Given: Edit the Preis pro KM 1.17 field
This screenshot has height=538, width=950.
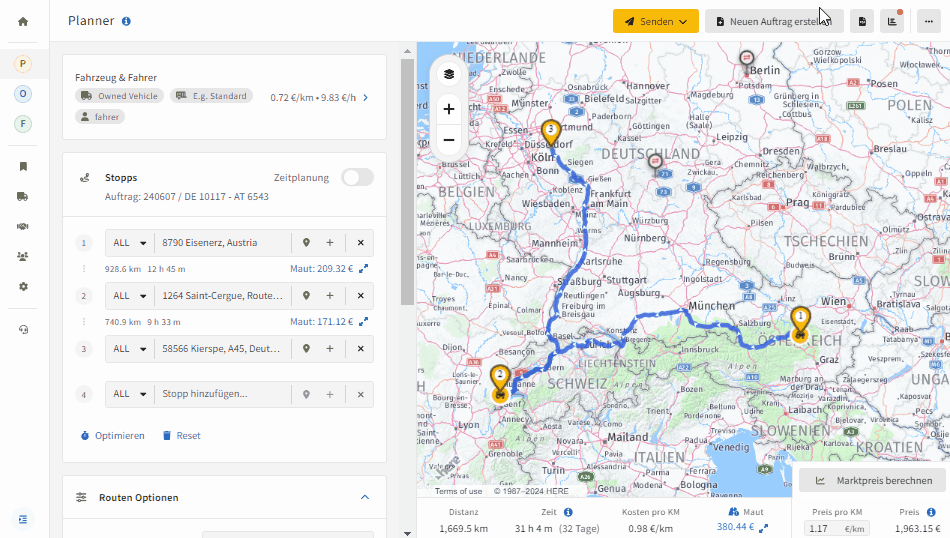Looking at the screenshot, I should [836, 528].
